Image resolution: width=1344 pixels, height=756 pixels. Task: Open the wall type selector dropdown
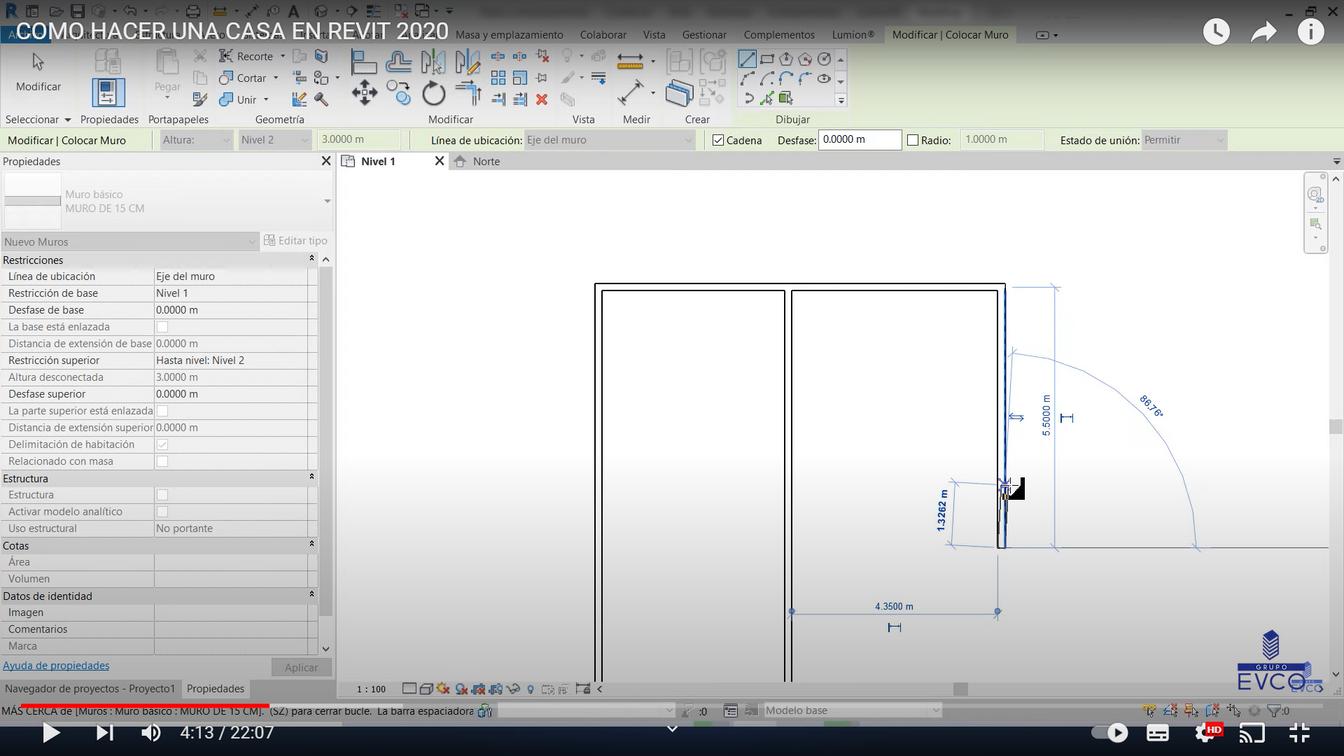[x=327, y=202]
